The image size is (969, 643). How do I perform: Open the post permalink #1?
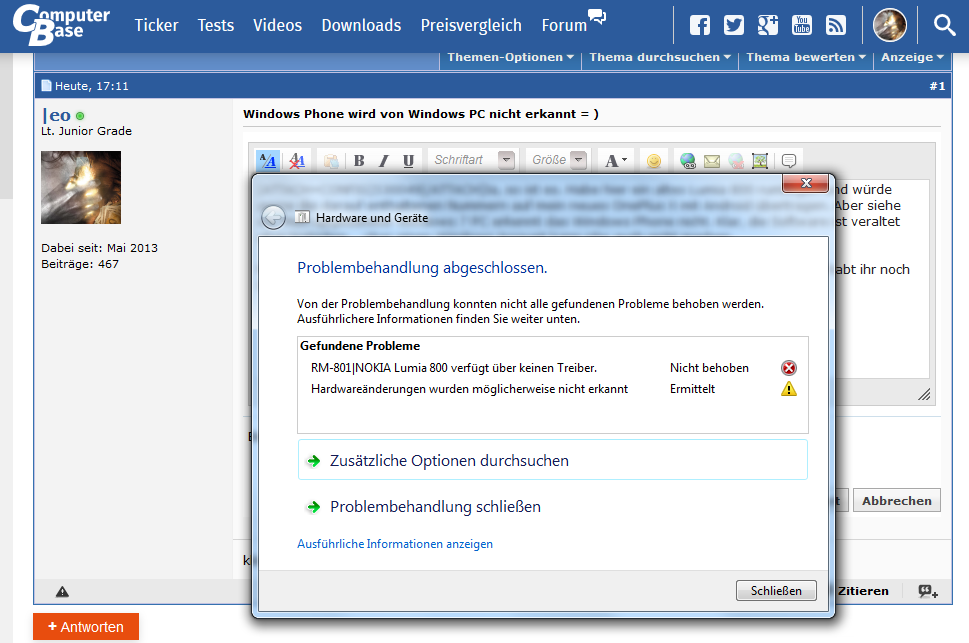(x=937, y=86)
